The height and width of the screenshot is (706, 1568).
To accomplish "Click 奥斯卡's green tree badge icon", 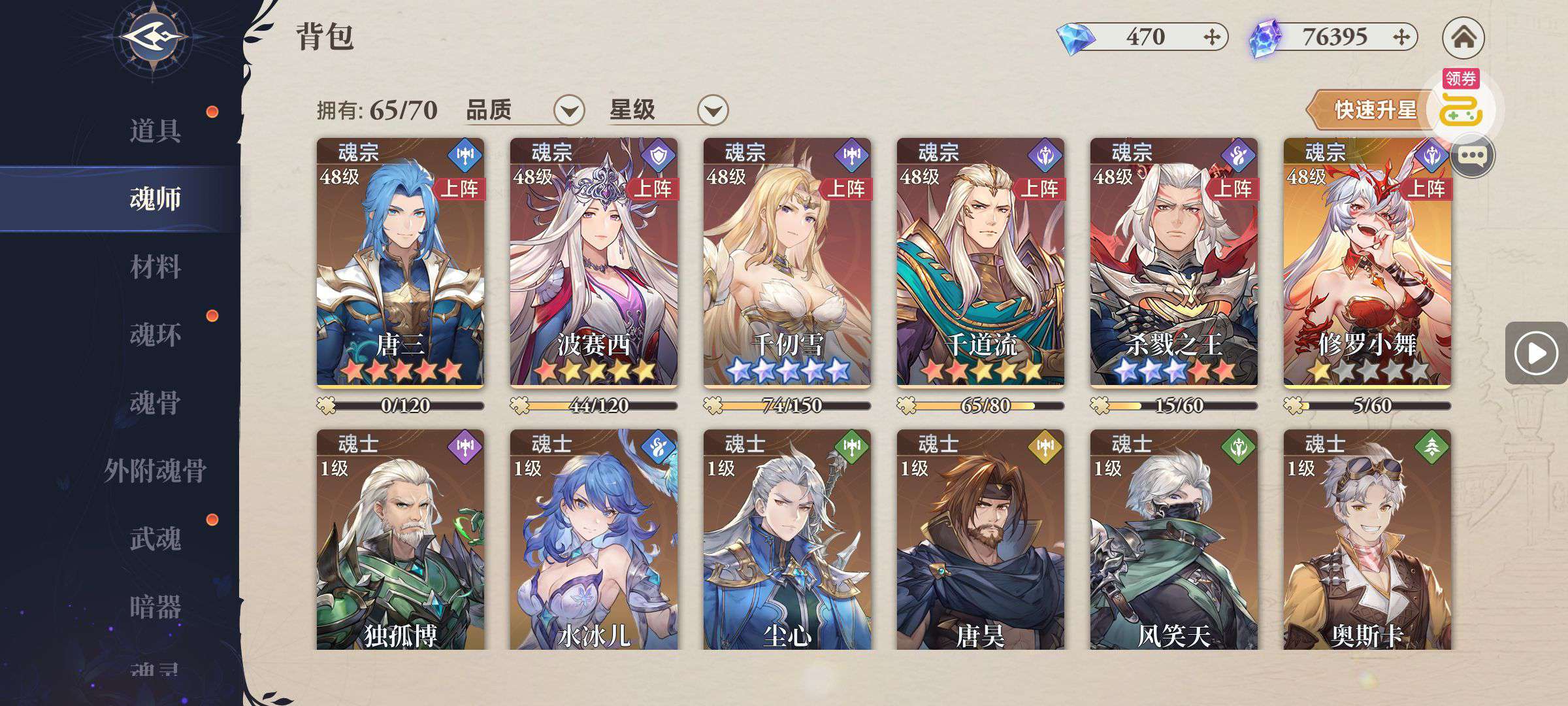I will 1431,446.
